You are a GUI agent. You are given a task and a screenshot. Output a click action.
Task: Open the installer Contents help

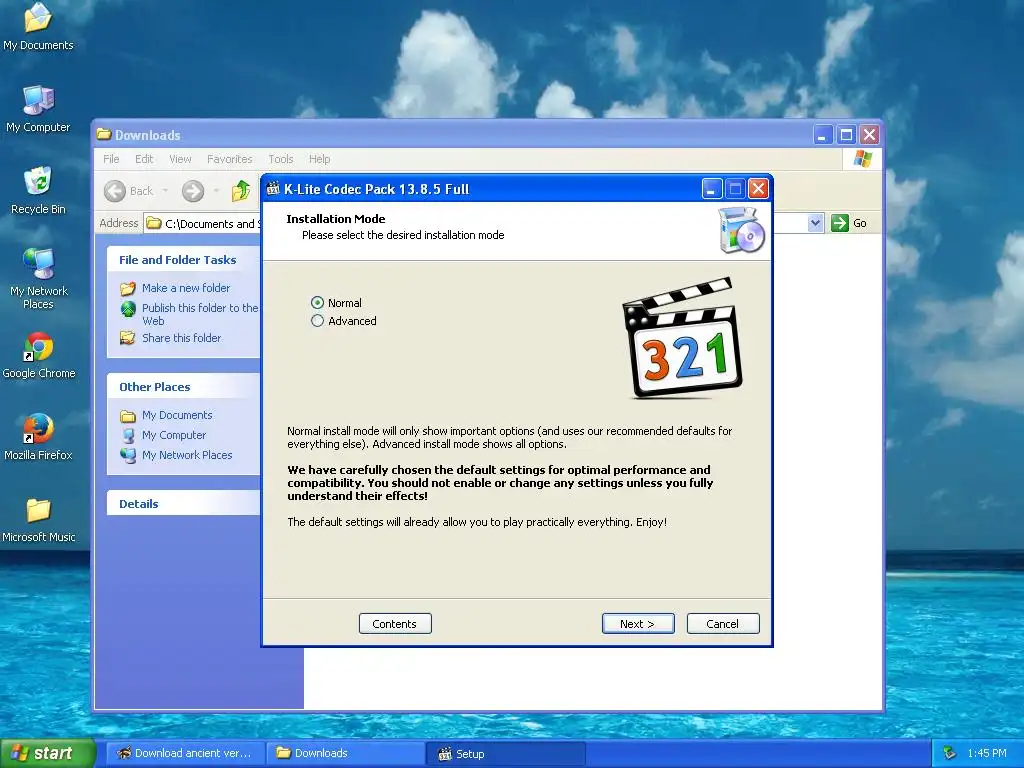[x=394, y=624]
